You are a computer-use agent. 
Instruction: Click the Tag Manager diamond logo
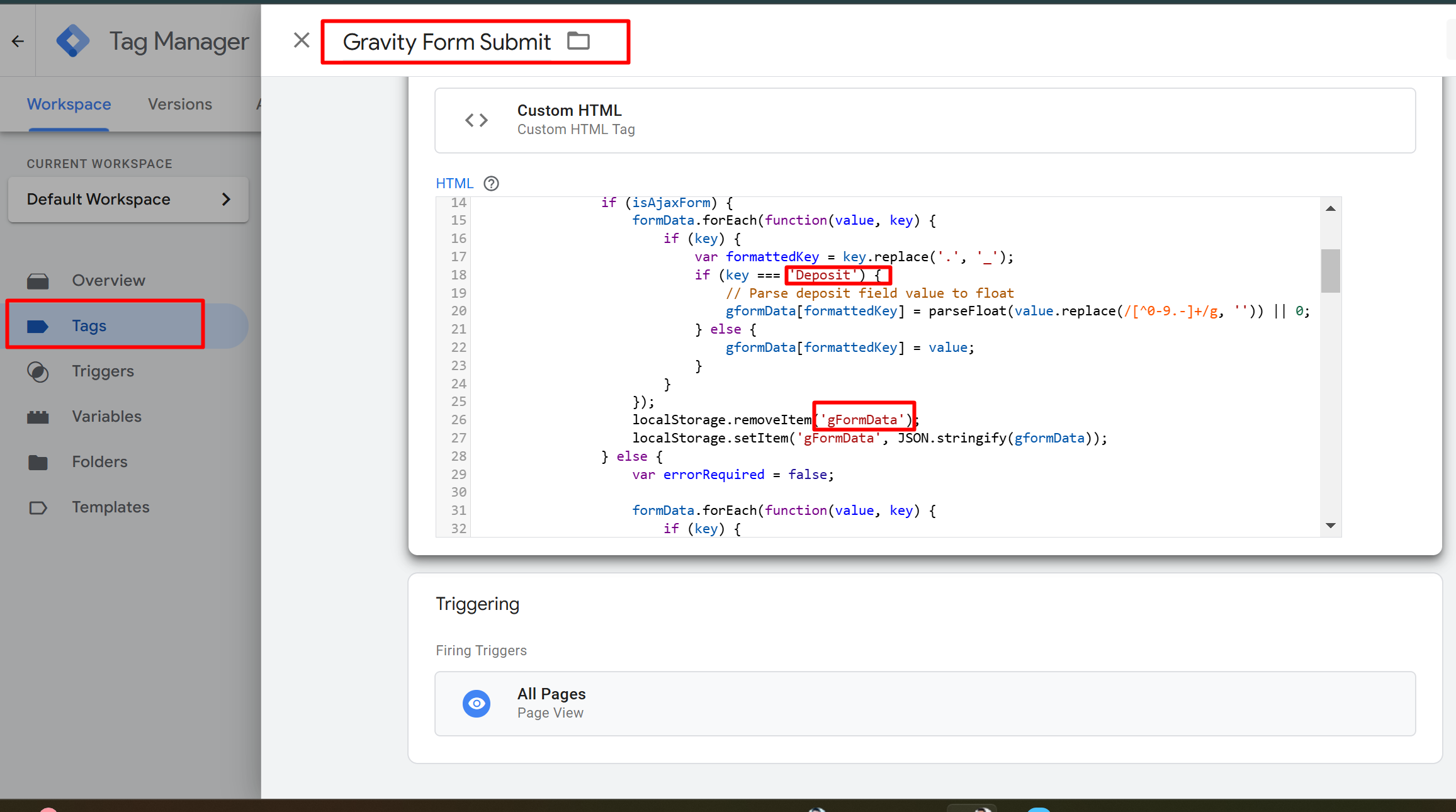point(73,42)
